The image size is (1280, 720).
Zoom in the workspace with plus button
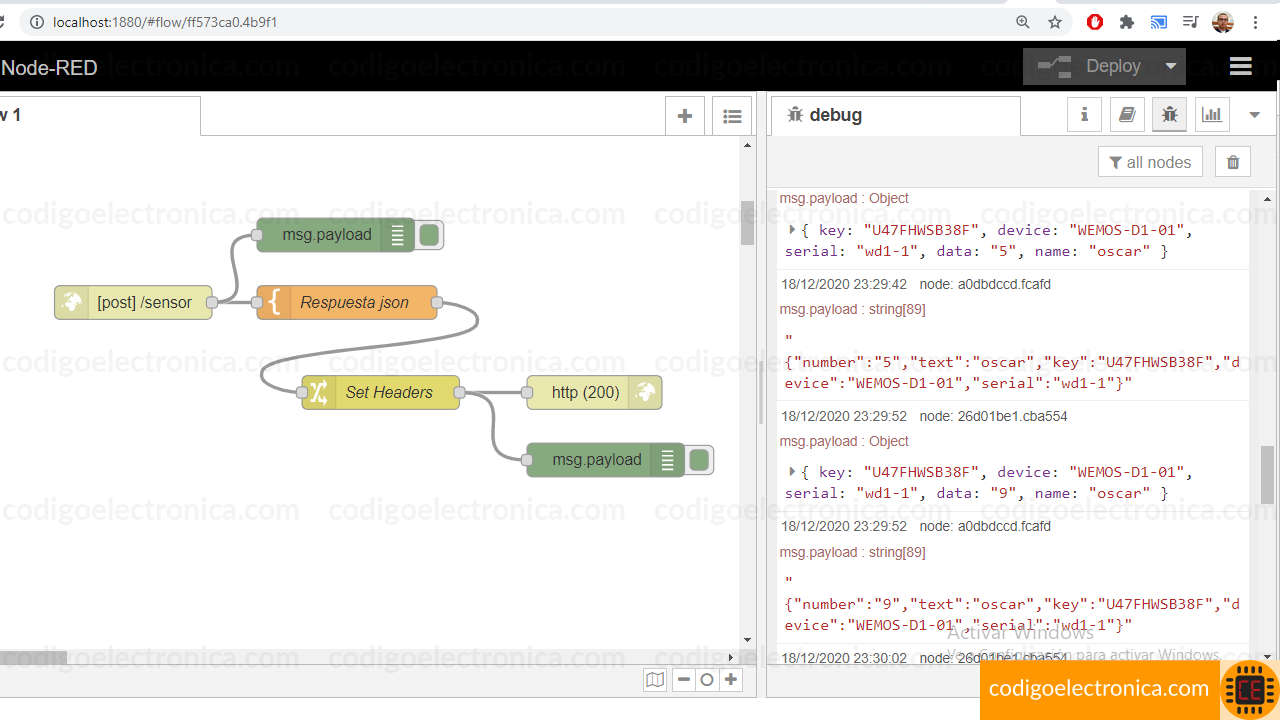[x=731, y=680]
